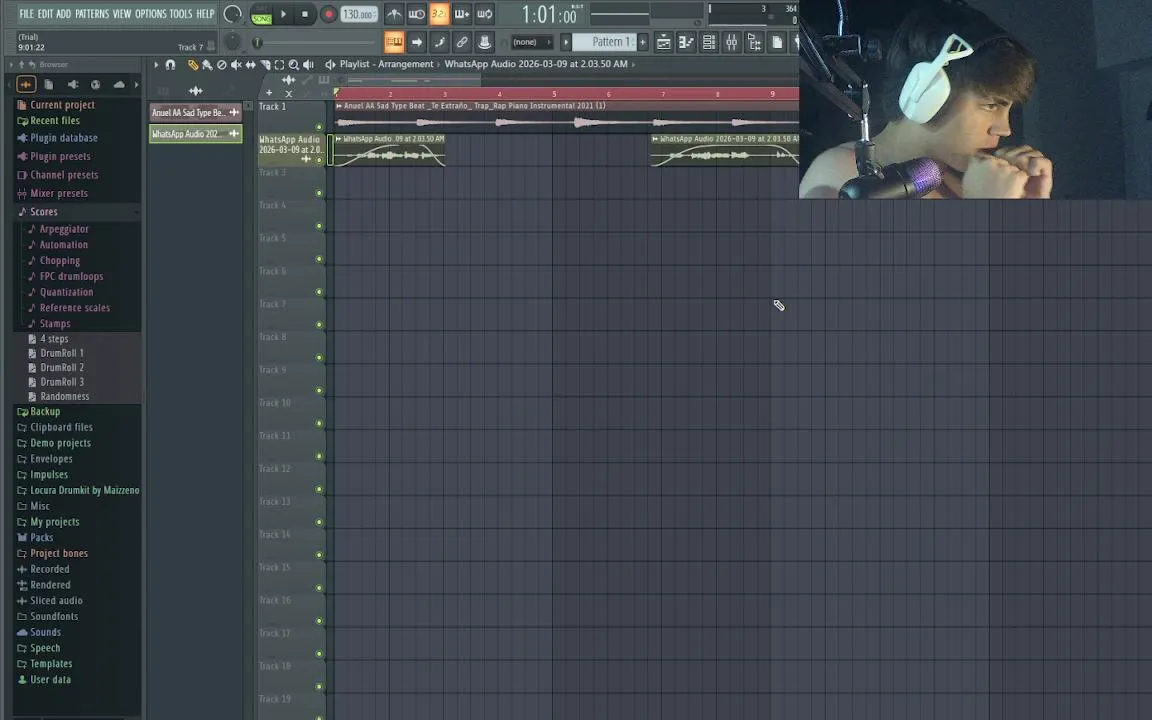Select the Zoom tool
Viewport: 1152px width, 720px height.
[294, 65]
